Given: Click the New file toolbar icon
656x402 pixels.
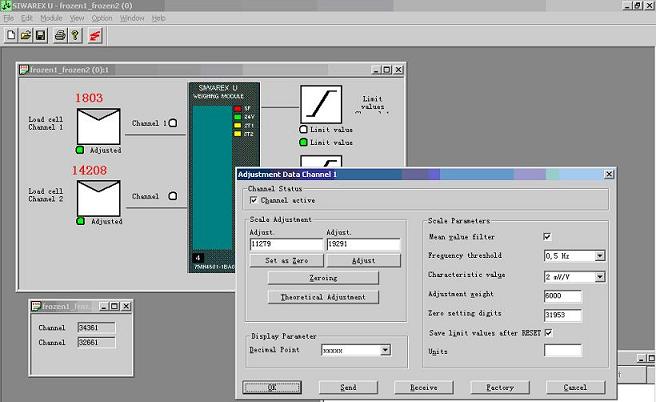Looking at the screenshot, I should (x=11, y=35).
